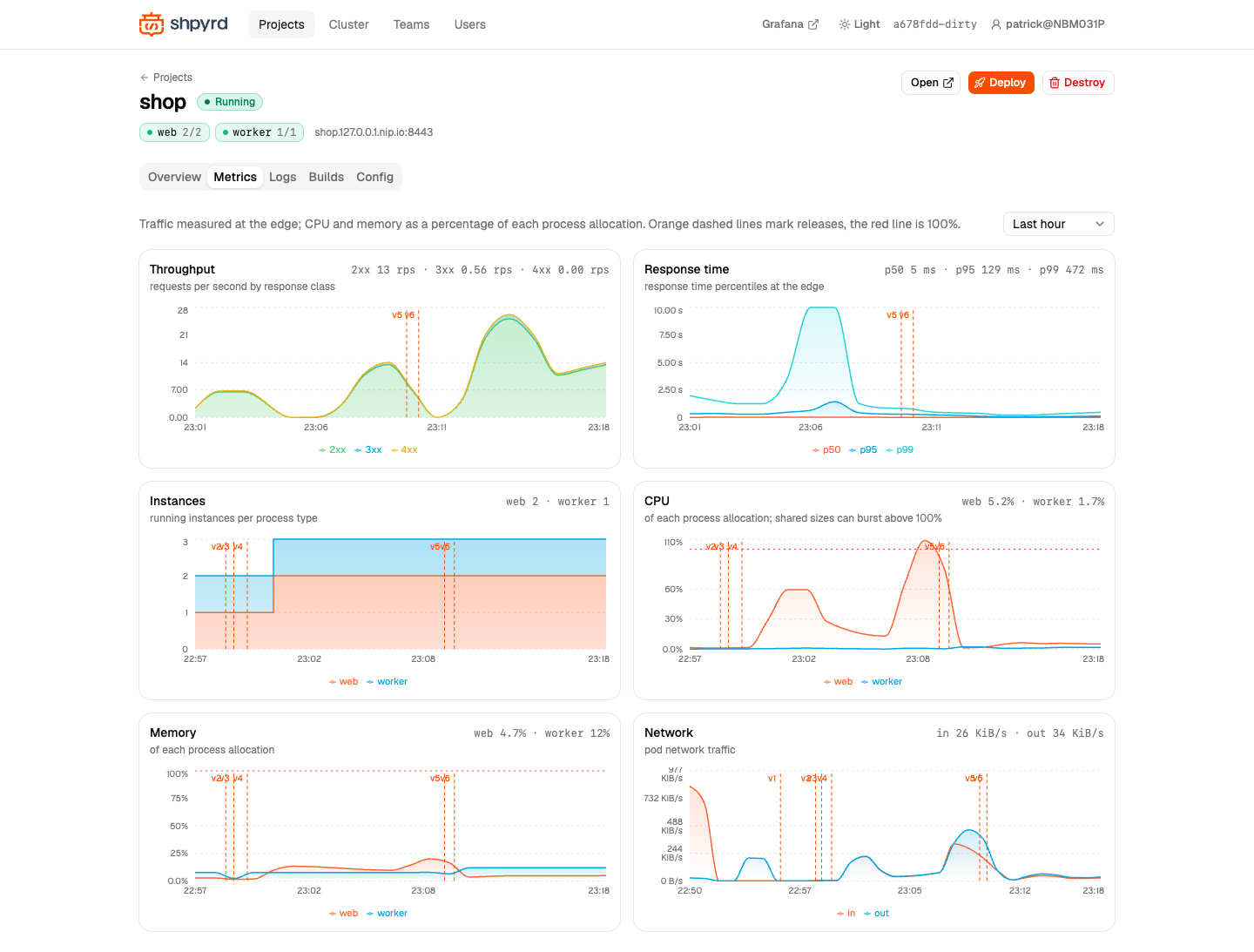Toggle the Light theme switch
This screenshot has width=1254, height=952.
coord(860,24)
